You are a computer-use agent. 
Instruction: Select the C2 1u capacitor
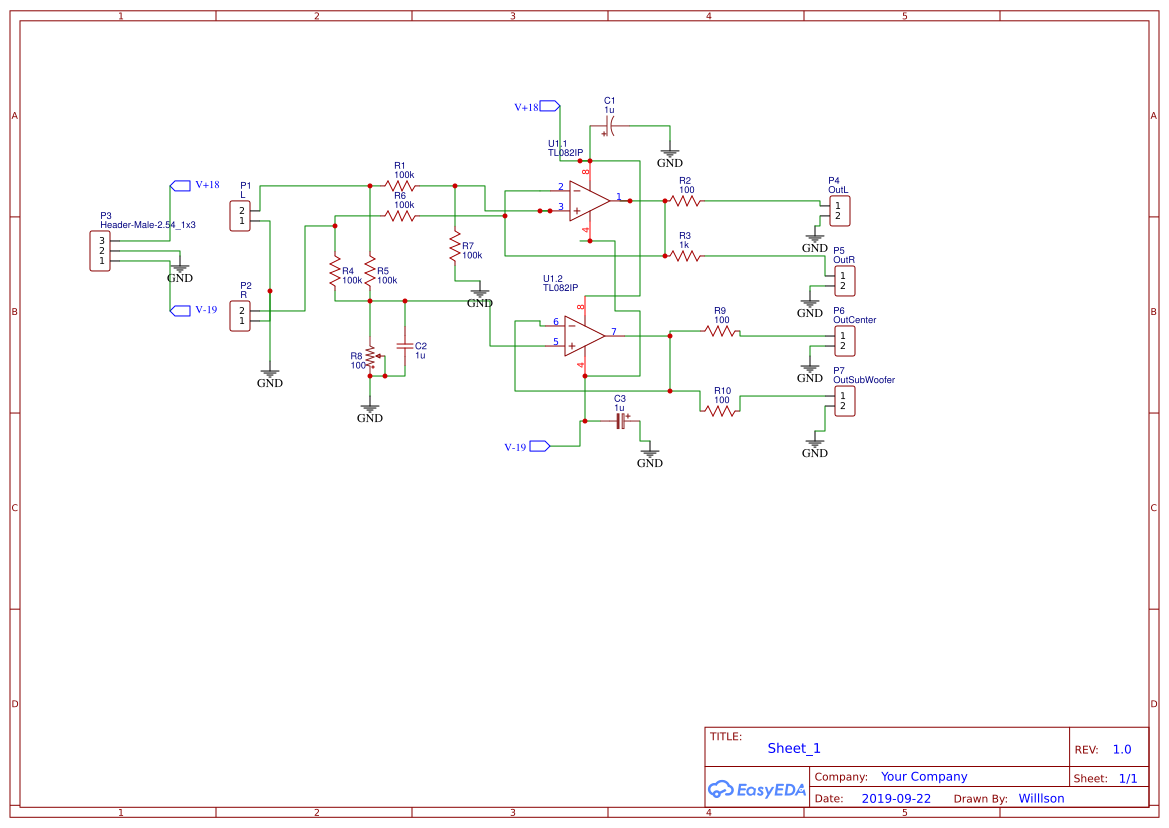406,348
